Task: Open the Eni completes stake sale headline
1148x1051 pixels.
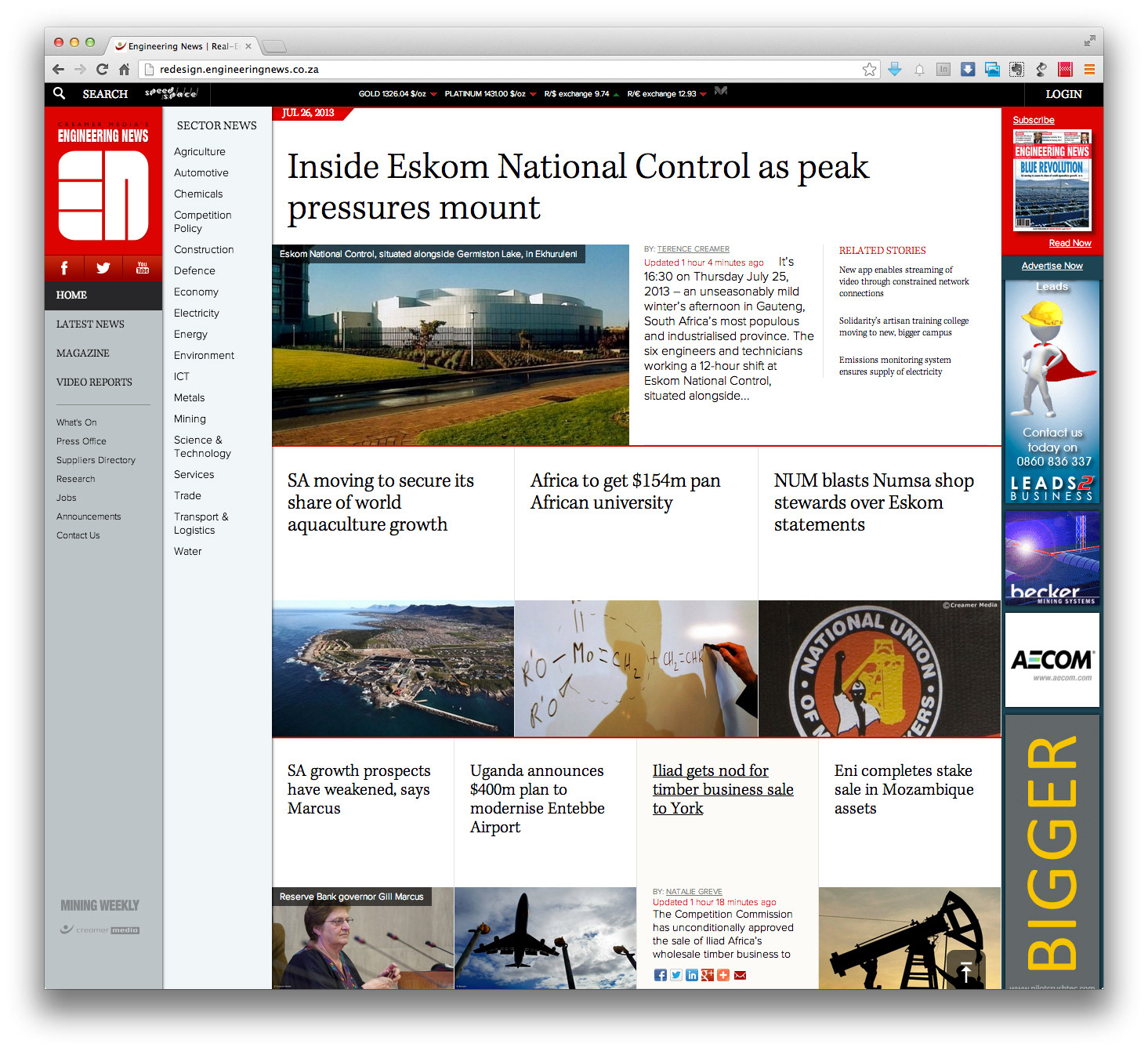Action: click(904, 789)
